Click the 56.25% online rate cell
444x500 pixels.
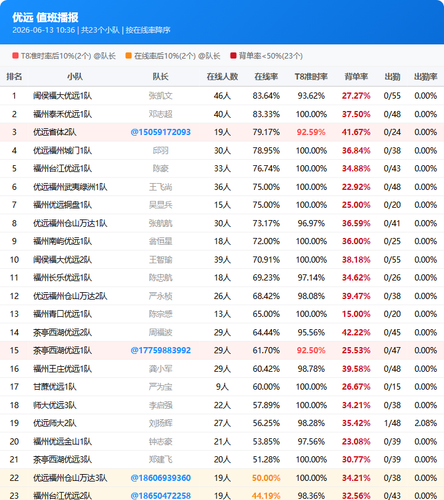coord(266,423)
